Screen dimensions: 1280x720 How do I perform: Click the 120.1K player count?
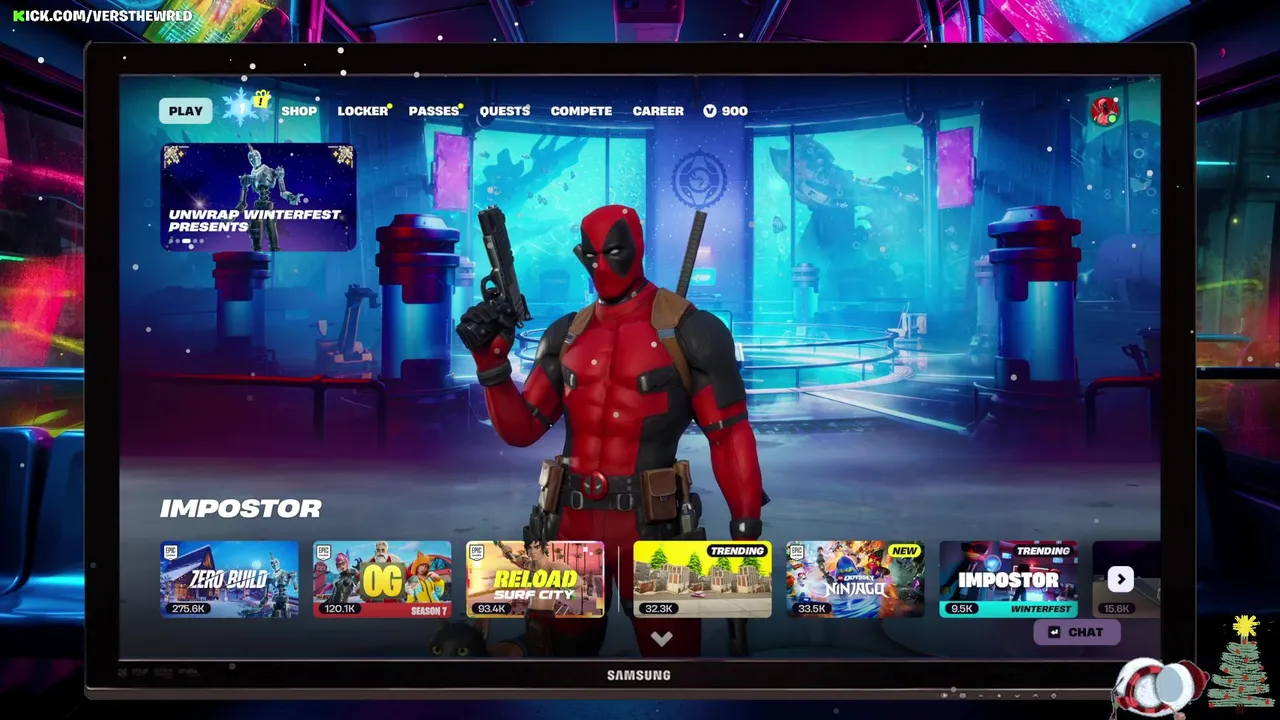pos(340,608)
